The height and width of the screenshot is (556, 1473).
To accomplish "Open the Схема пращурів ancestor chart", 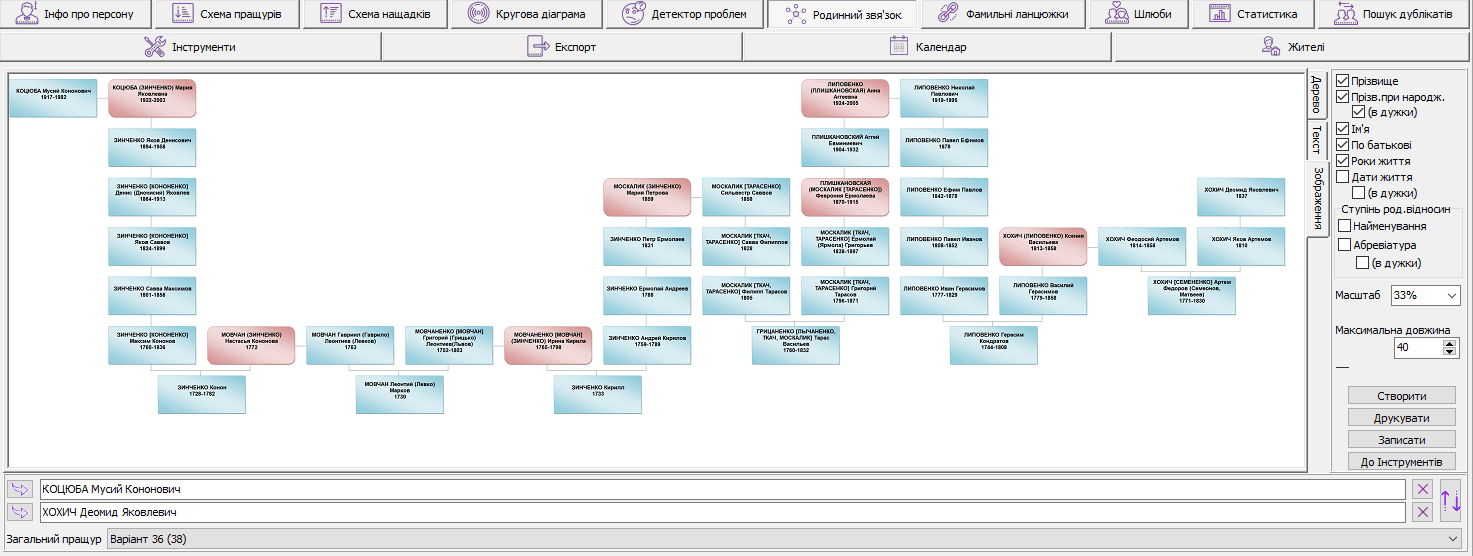I will coord(227,14).
